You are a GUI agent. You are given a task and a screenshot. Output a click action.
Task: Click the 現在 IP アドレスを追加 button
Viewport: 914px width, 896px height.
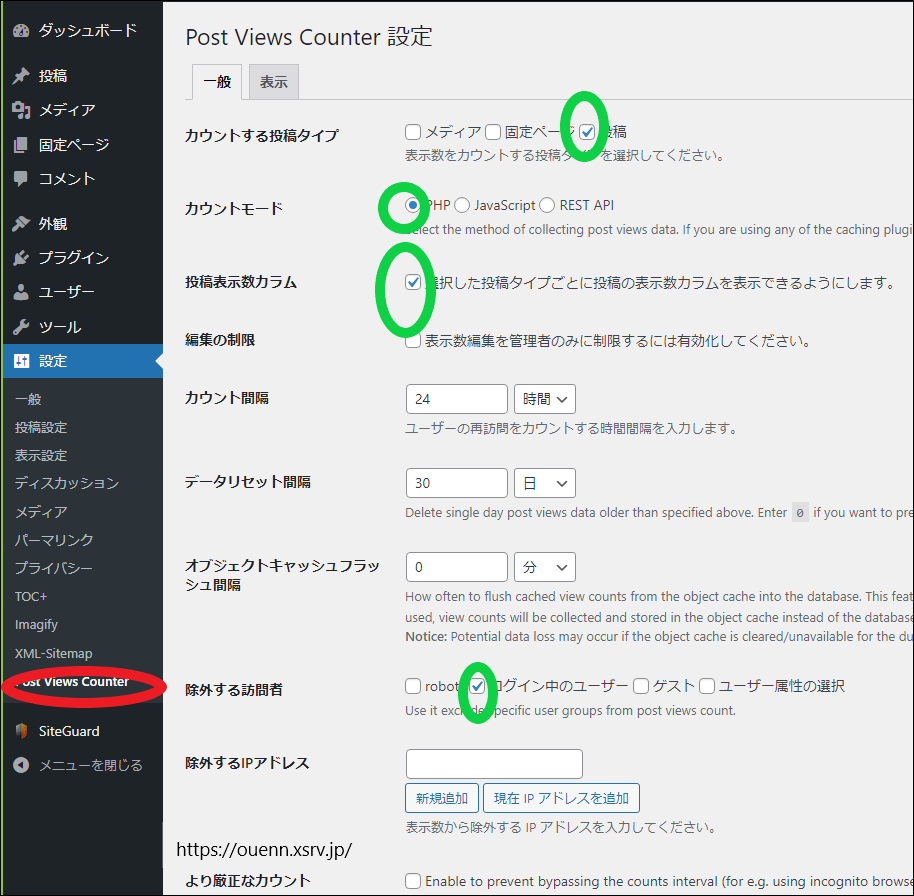561,798
